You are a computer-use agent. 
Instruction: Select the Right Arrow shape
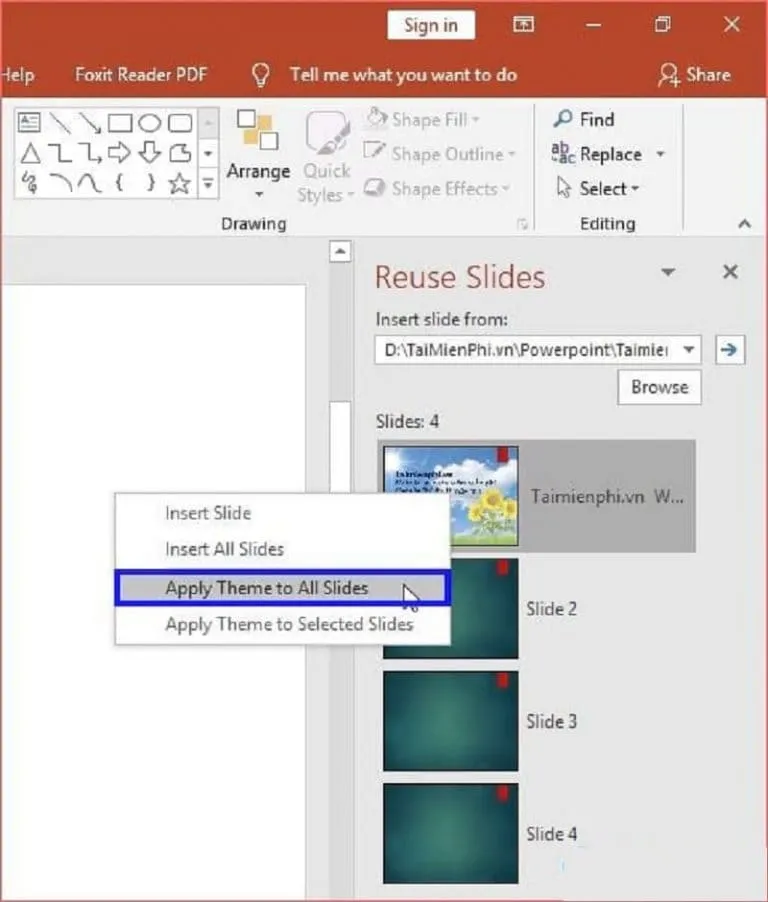[x=120, y=152]
